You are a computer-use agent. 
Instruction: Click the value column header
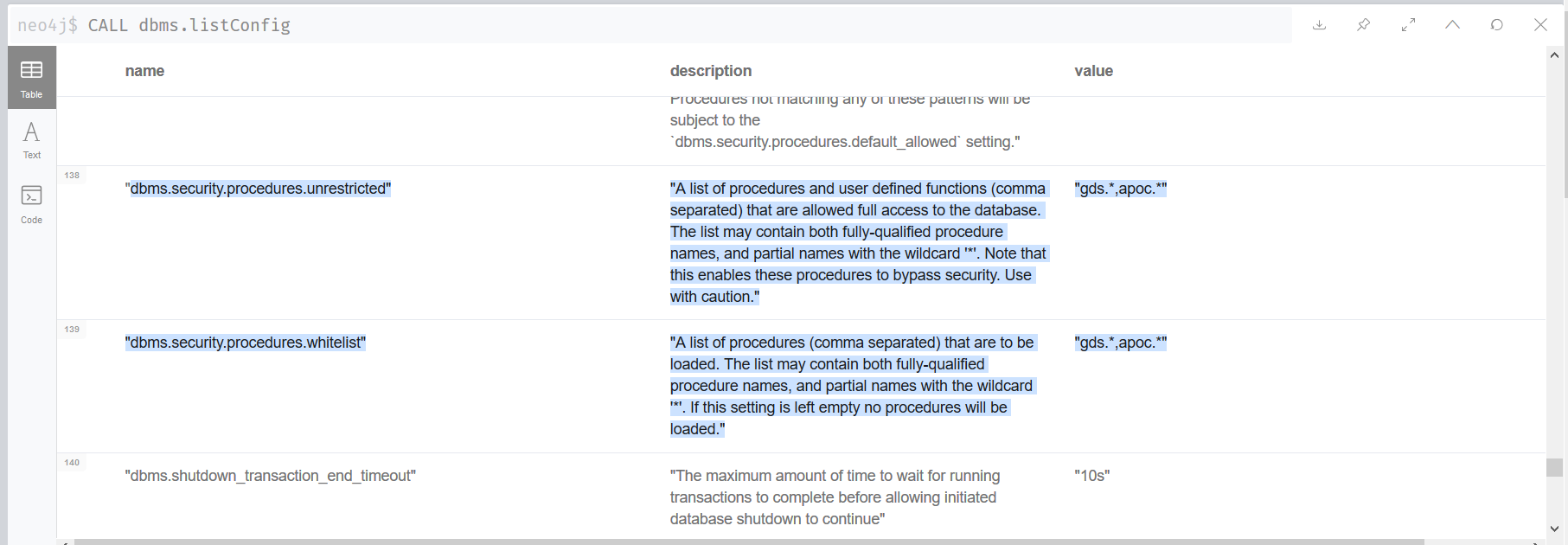pos(1093,71)
